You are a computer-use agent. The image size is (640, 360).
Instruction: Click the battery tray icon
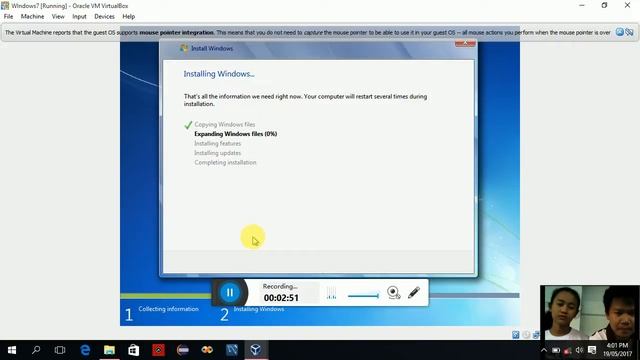556,350
